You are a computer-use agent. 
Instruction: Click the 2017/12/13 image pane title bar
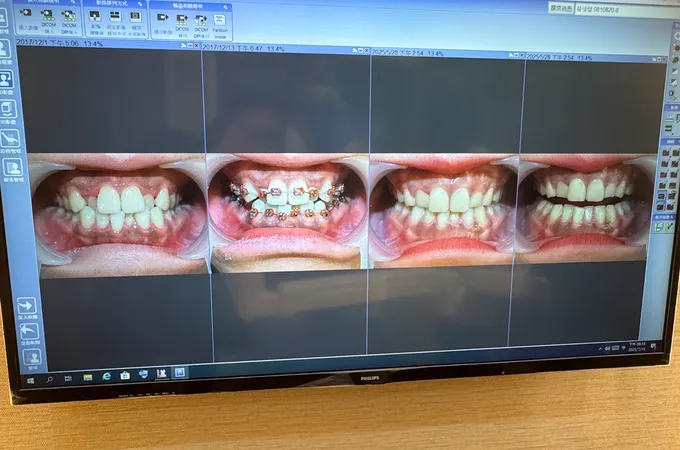(286, 49)
